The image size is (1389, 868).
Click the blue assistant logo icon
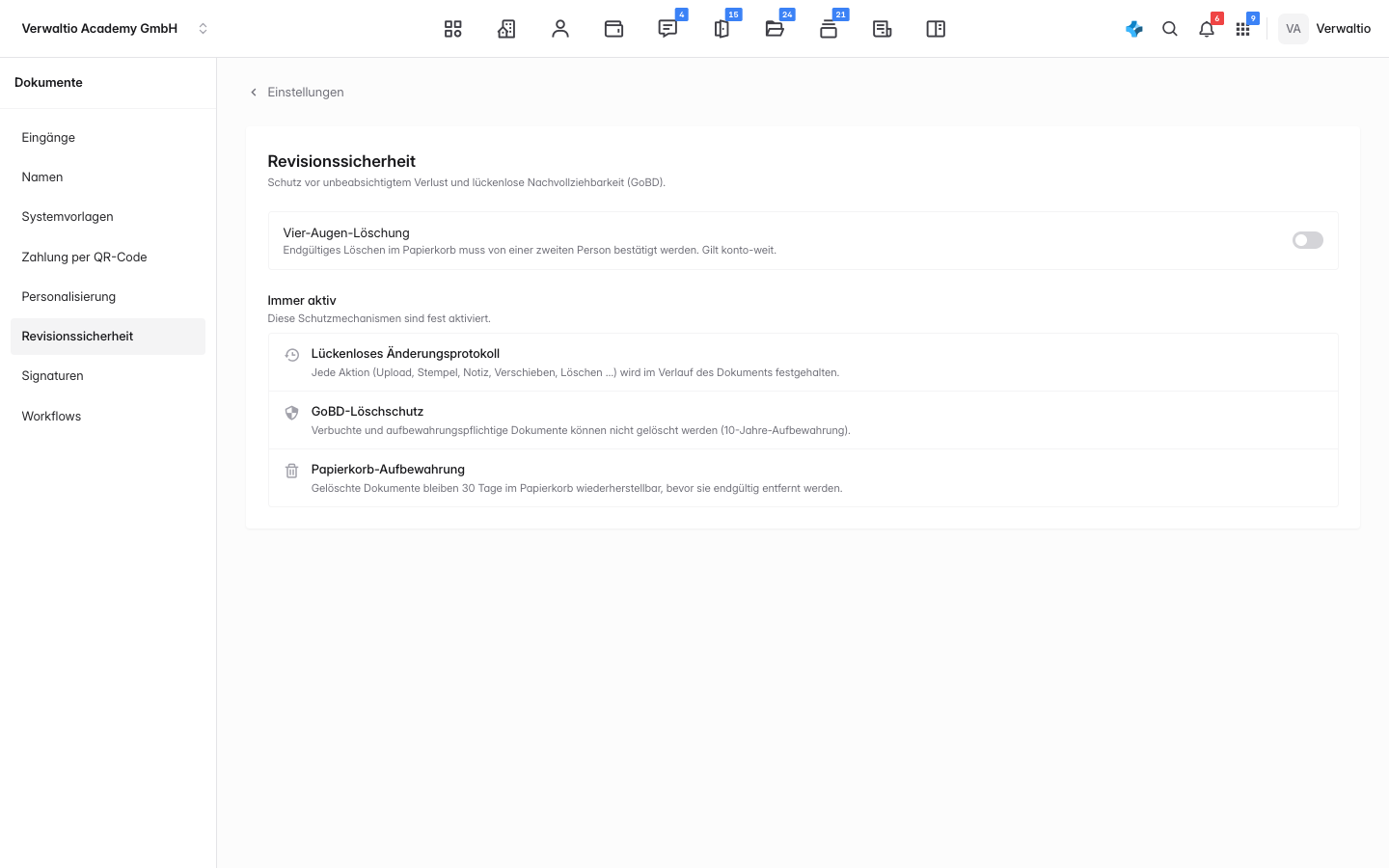1134,29
